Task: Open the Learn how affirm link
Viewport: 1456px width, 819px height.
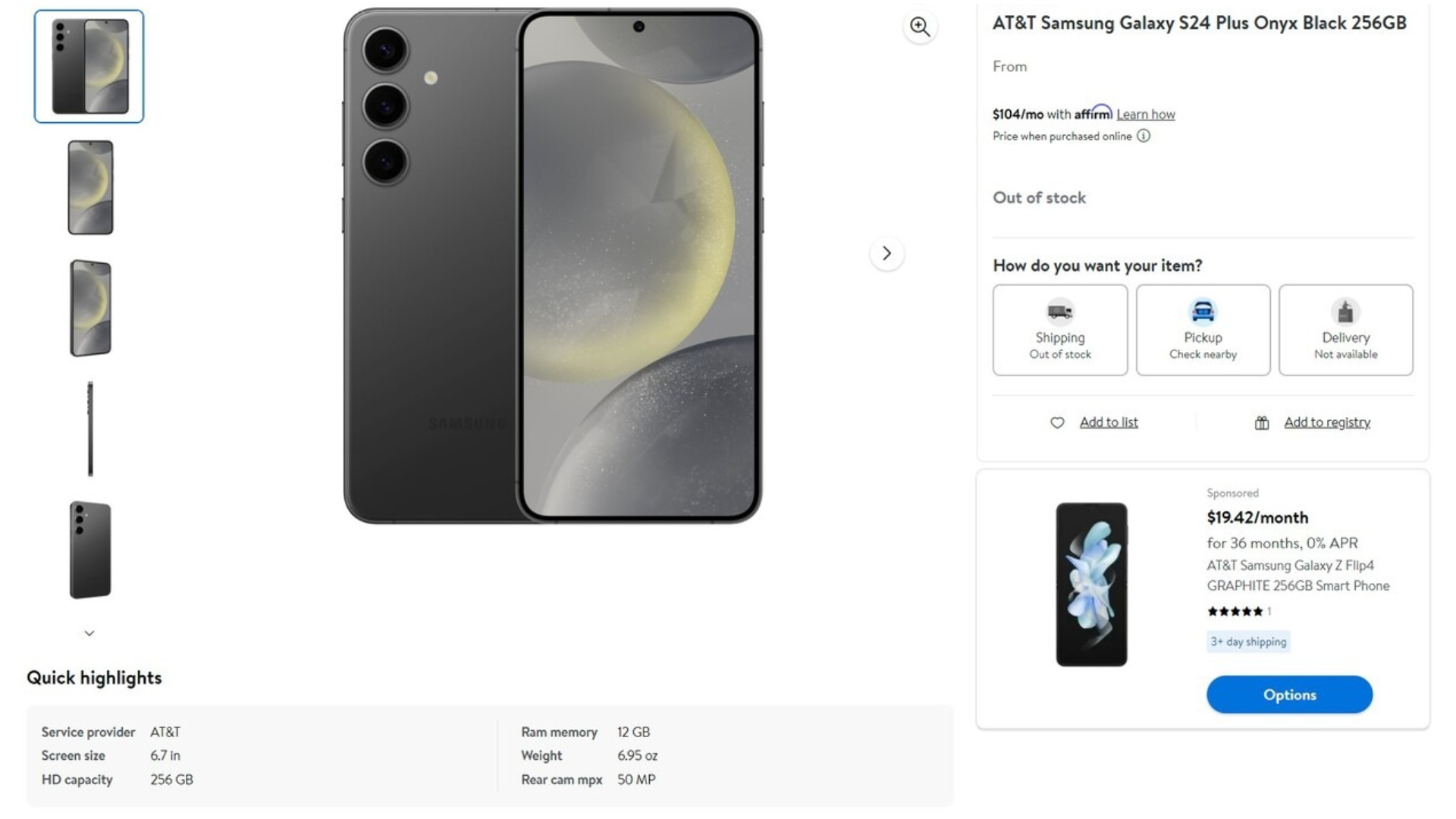Action: coord(1145,114)
